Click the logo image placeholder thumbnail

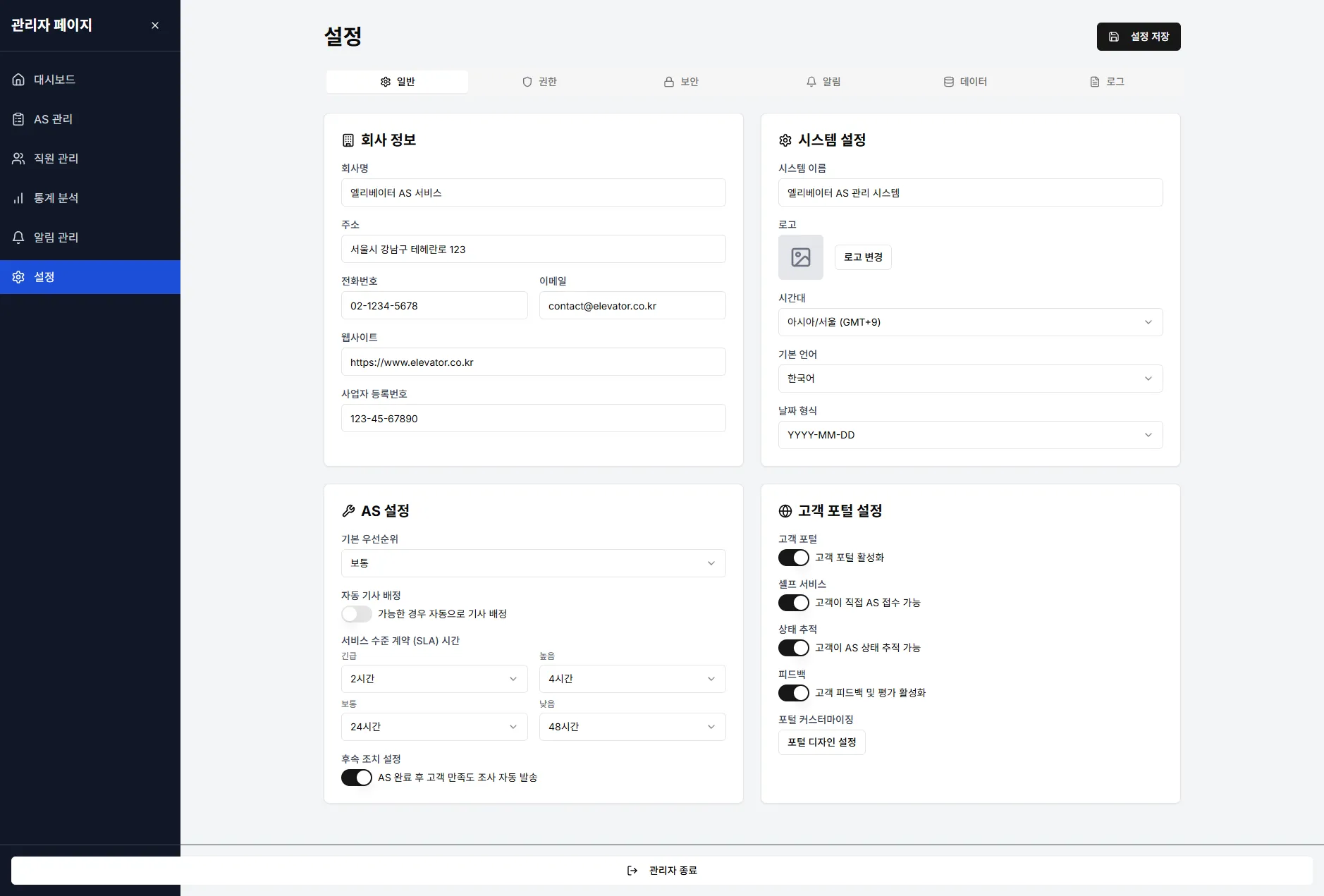click(x=801, y=257)
